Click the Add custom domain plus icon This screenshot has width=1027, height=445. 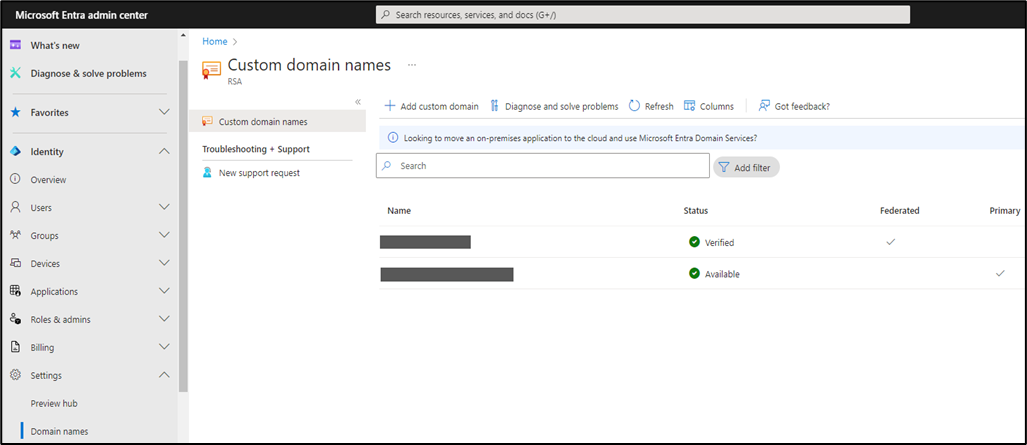point(390,106)
